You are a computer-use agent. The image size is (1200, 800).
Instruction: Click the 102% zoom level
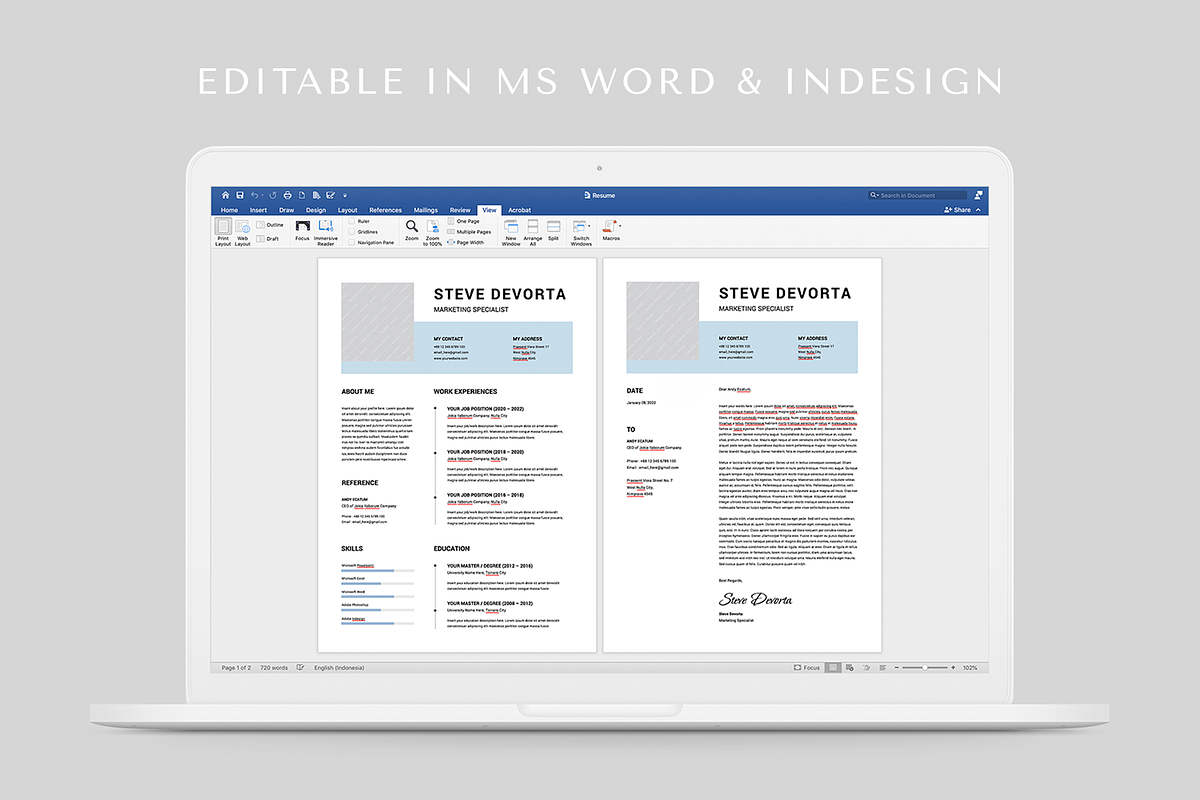(x=970, y=668)
